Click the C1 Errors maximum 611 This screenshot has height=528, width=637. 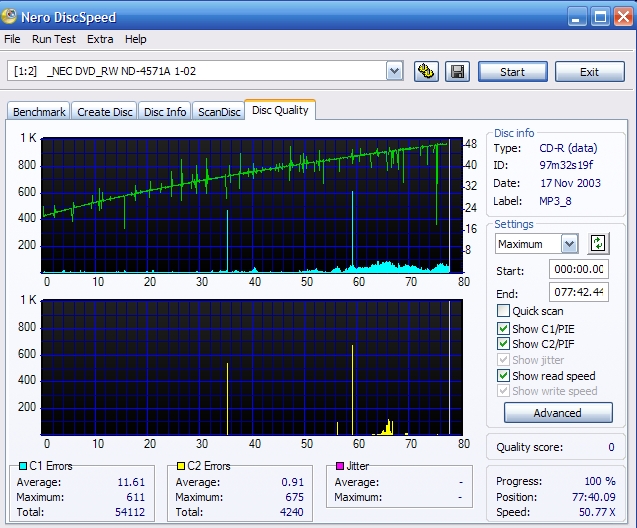tap(135, 497)
